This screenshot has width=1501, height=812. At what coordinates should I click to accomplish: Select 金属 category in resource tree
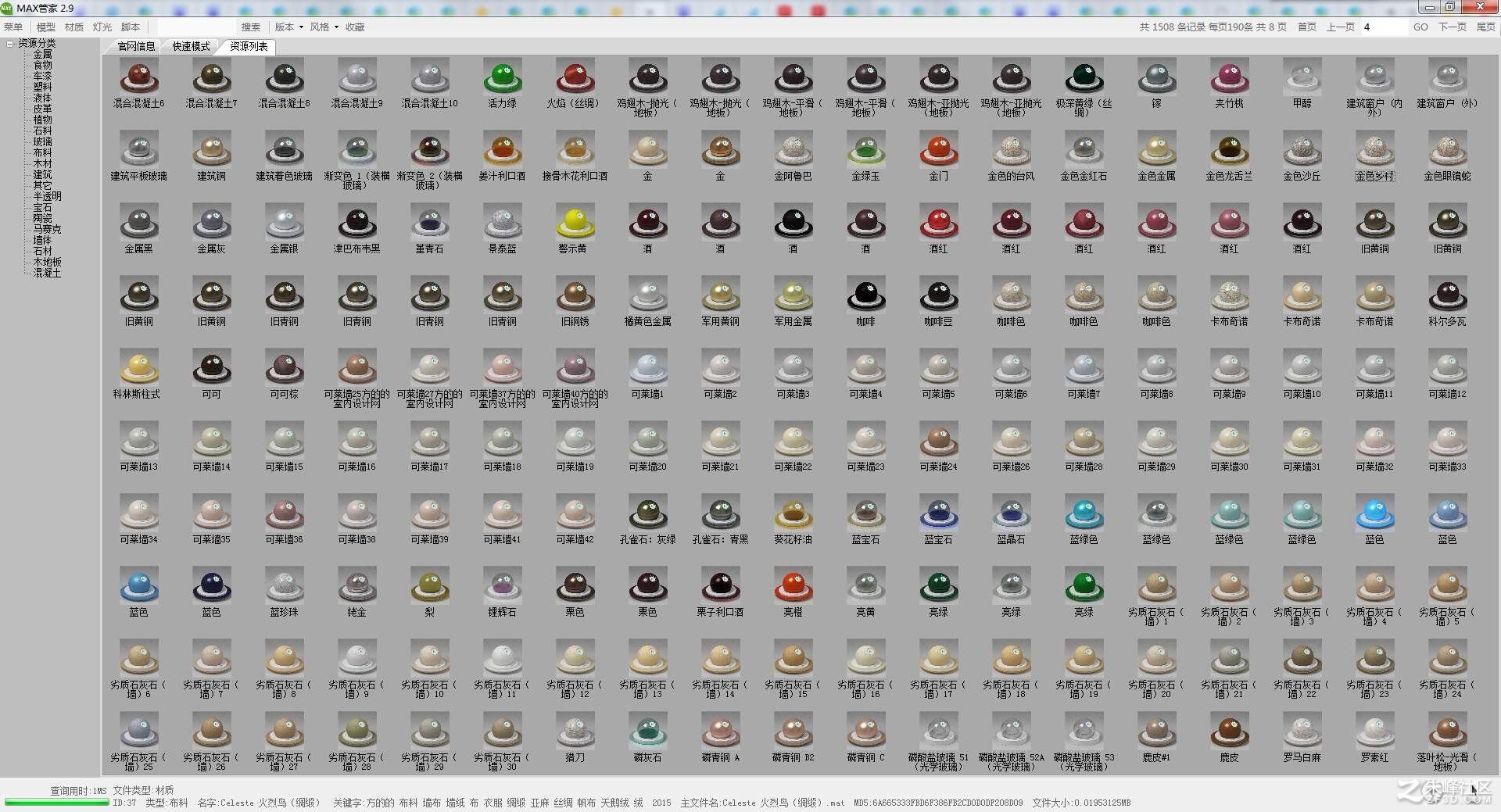pyautogui.click(x=42, y=55)
